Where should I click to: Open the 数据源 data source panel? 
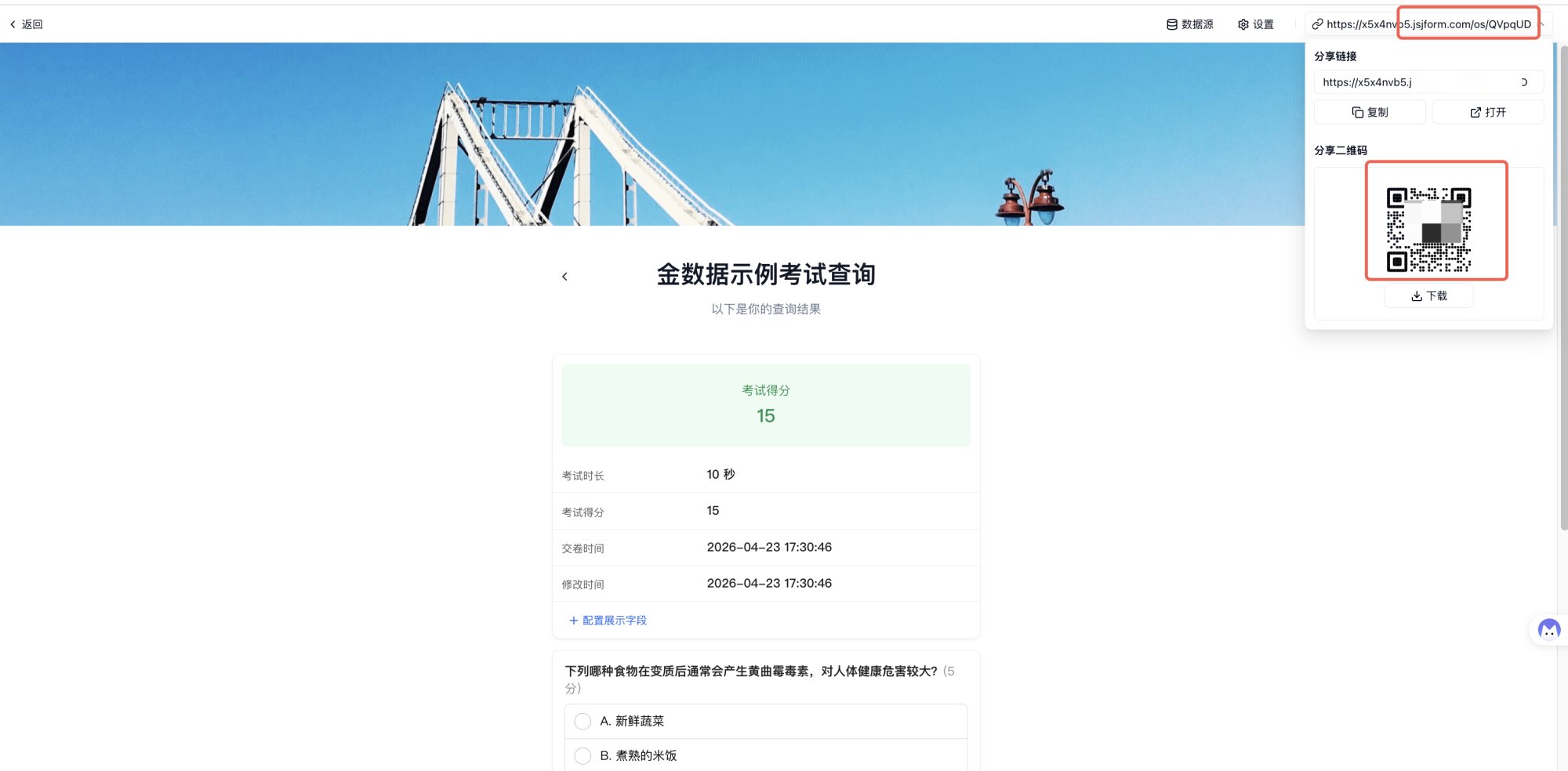(x=1189, y=24)
